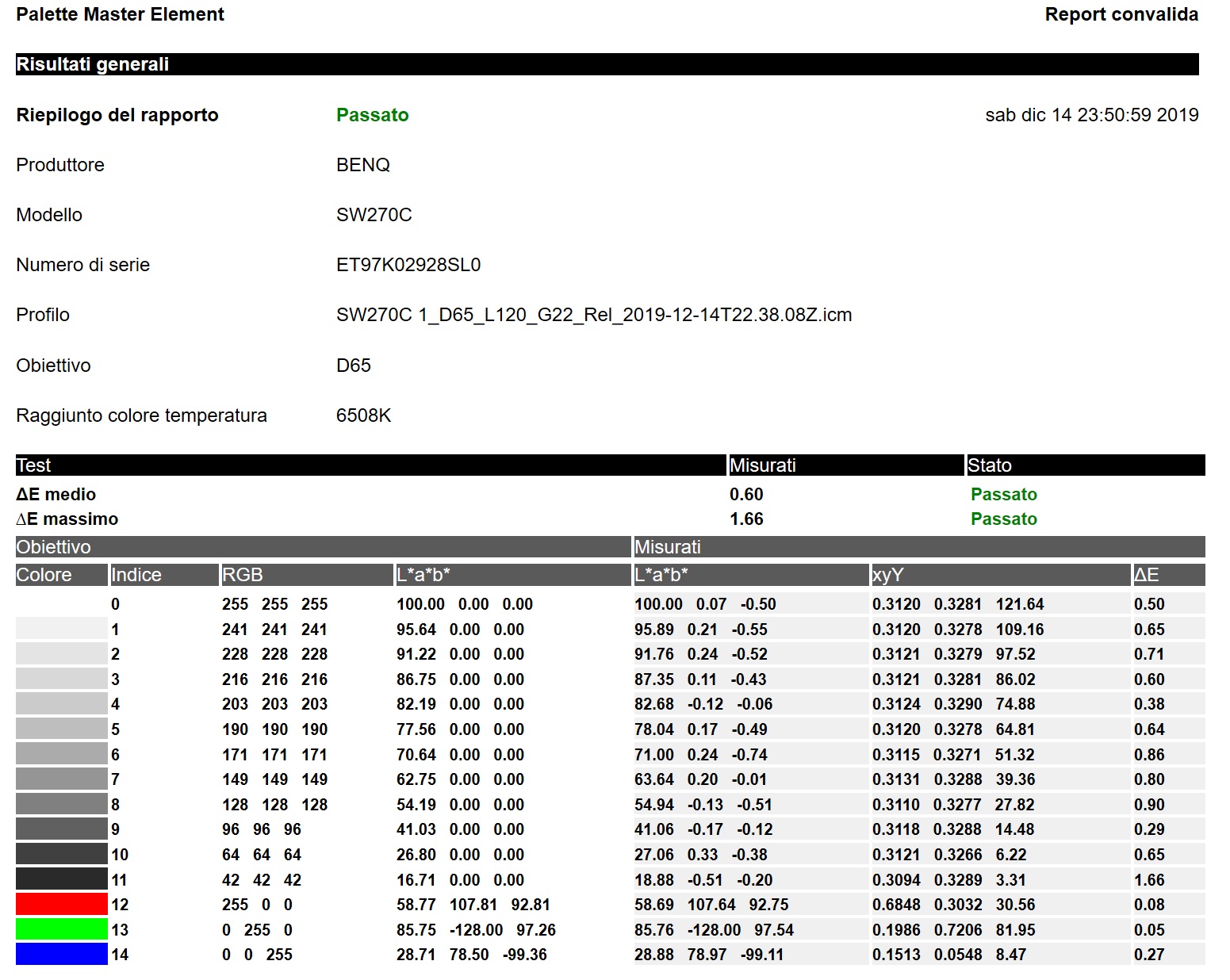Select the D65 Obiettivo value
The height and width of the screenshot is (980, 1230).
(x=354, y=365)
